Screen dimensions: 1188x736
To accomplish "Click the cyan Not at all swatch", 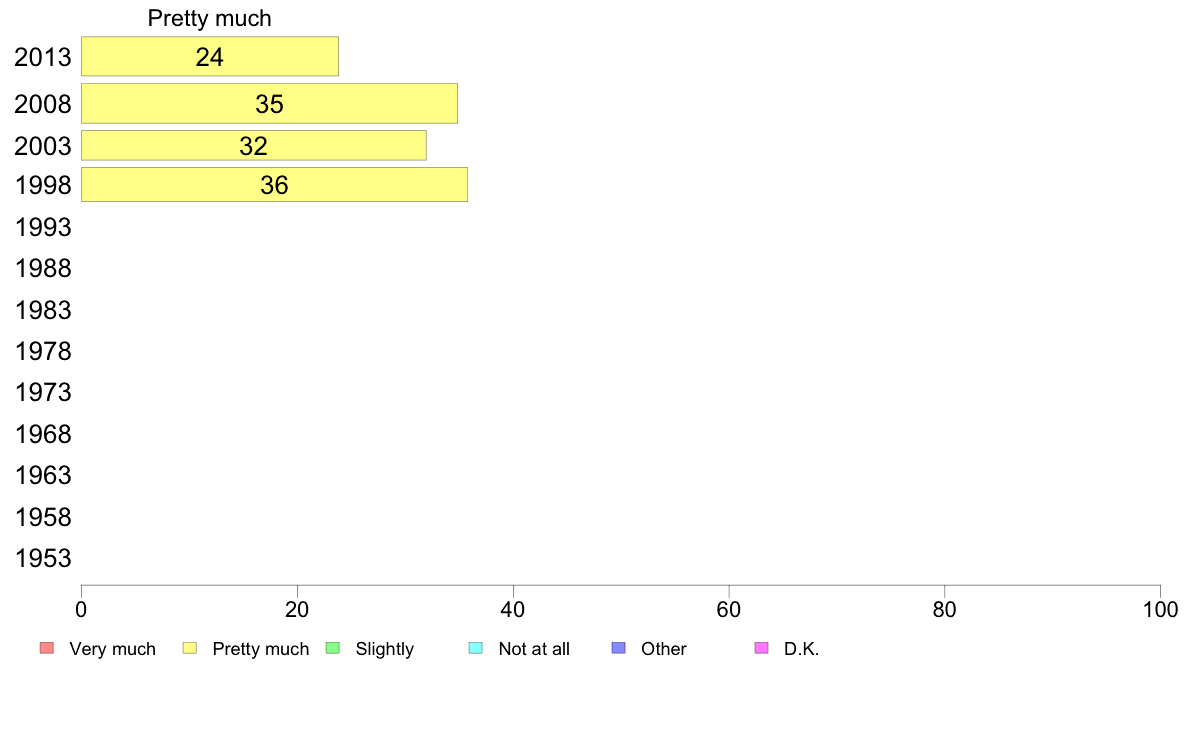I will [476, 648].
